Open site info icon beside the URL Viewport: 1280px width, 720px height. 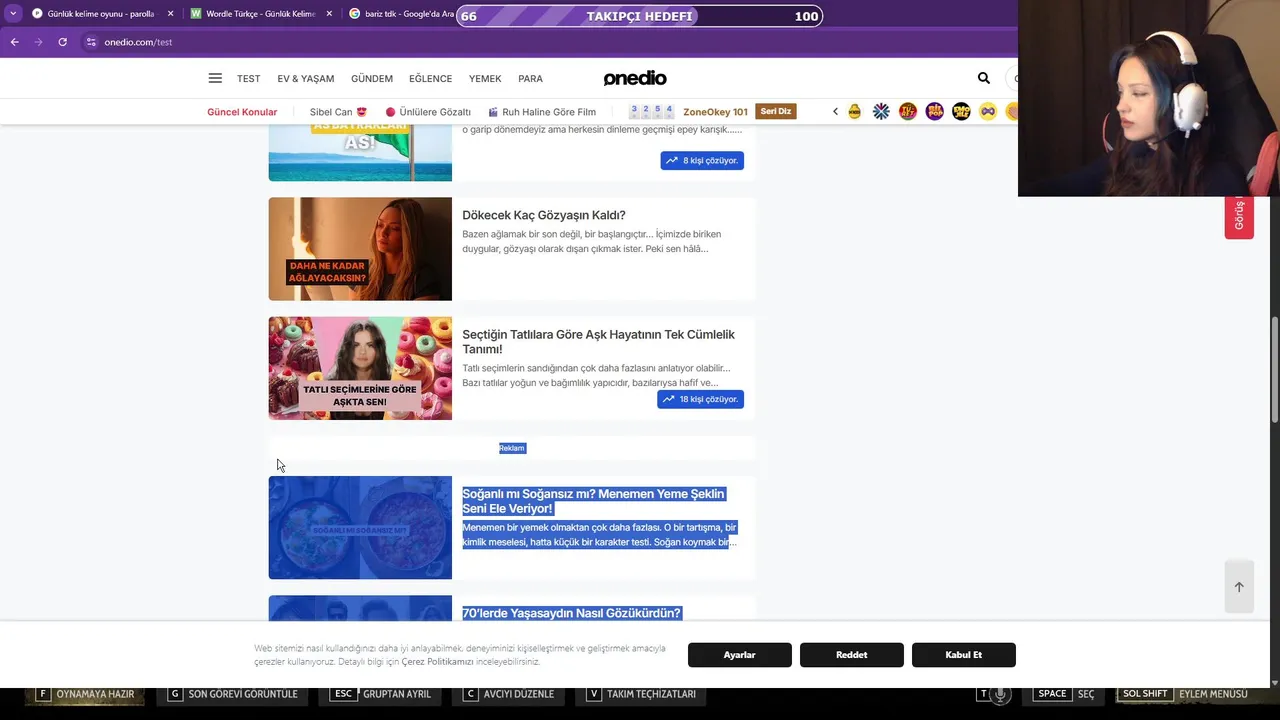(x=91, y=42)
